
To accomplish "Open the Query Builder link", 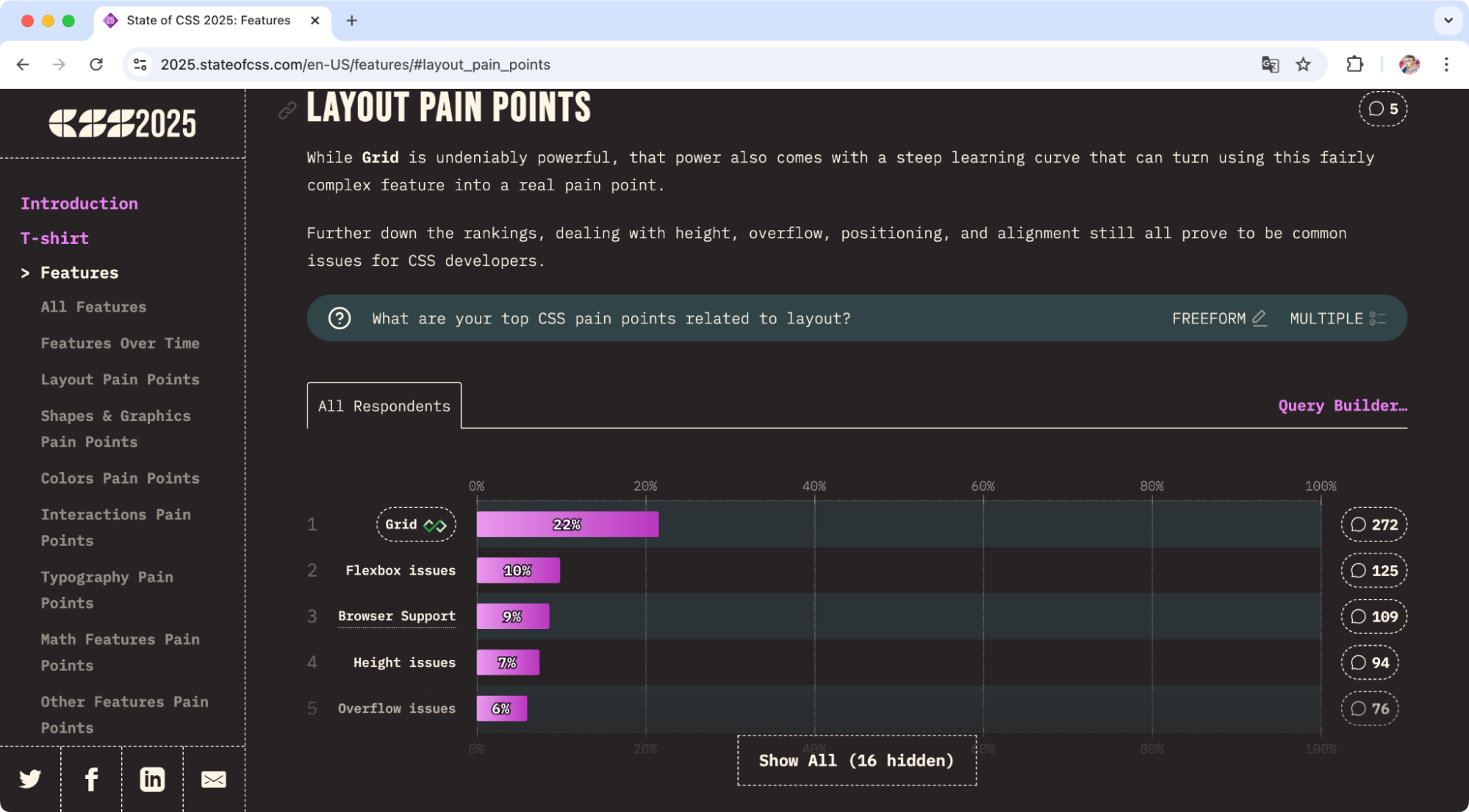I will click(x=1342, y=406).
